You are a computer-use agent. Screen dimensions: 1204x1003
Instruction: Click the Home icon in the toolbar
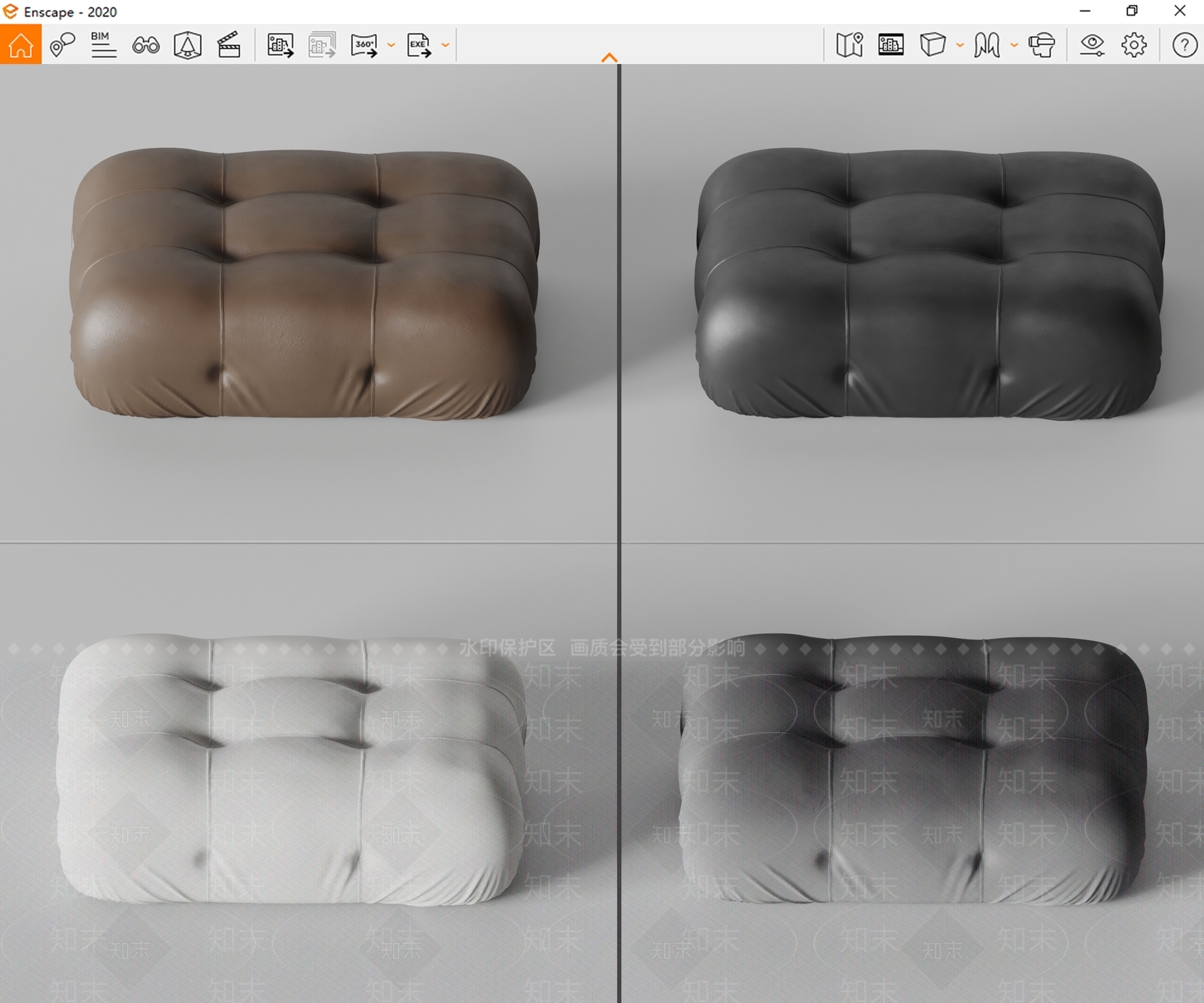(20, 45)
